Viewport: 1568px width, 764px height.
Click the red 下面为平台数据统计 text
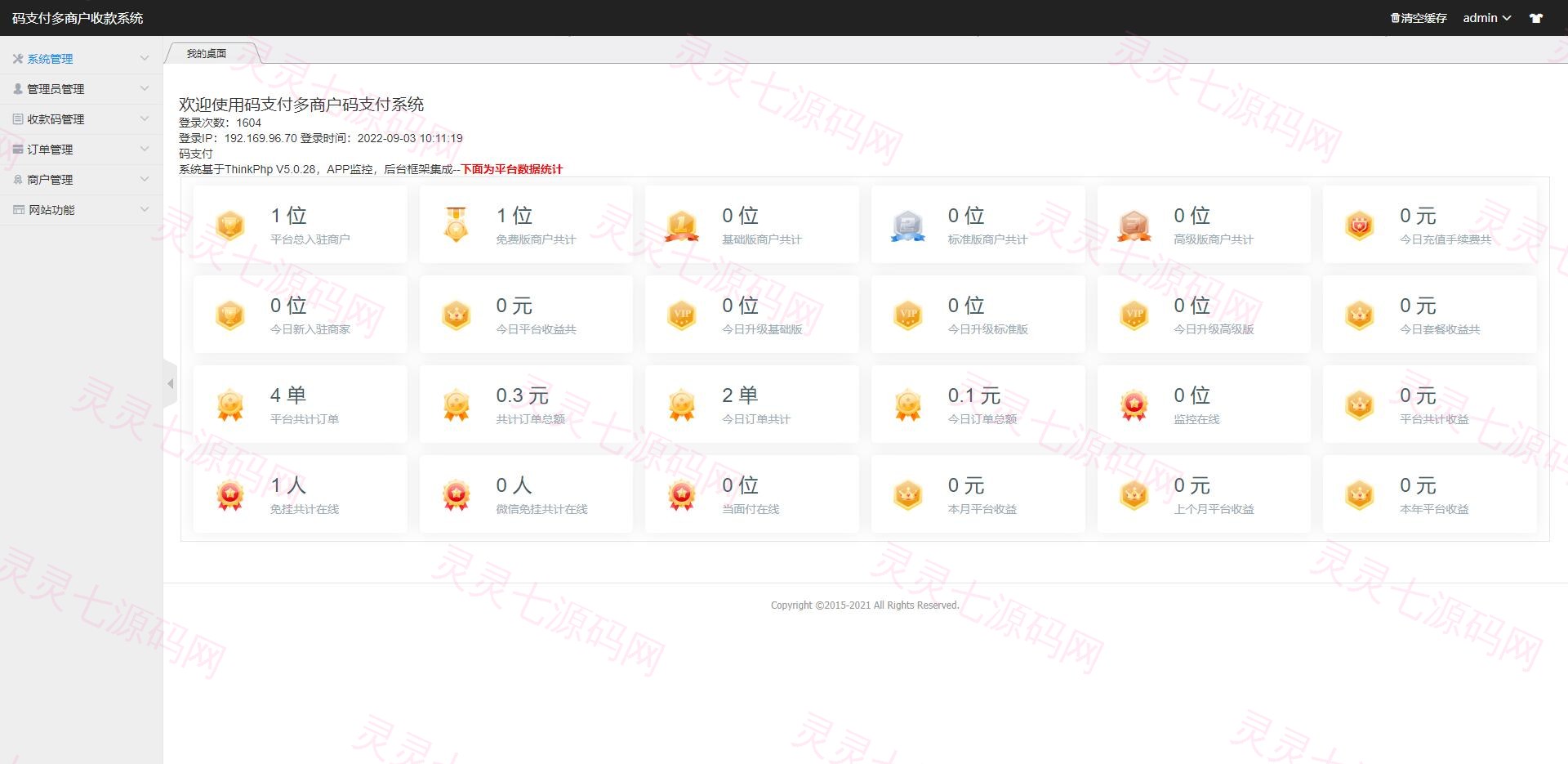point(512,169)
